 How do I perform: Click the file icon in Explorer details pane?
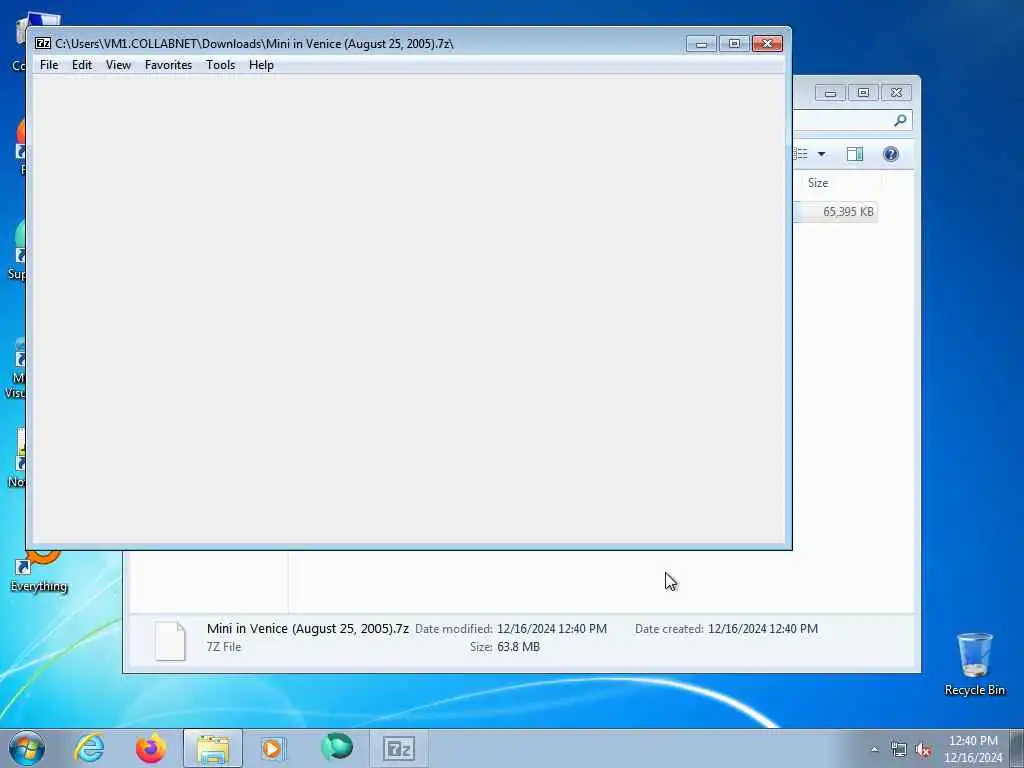click(x=170, y=641)
